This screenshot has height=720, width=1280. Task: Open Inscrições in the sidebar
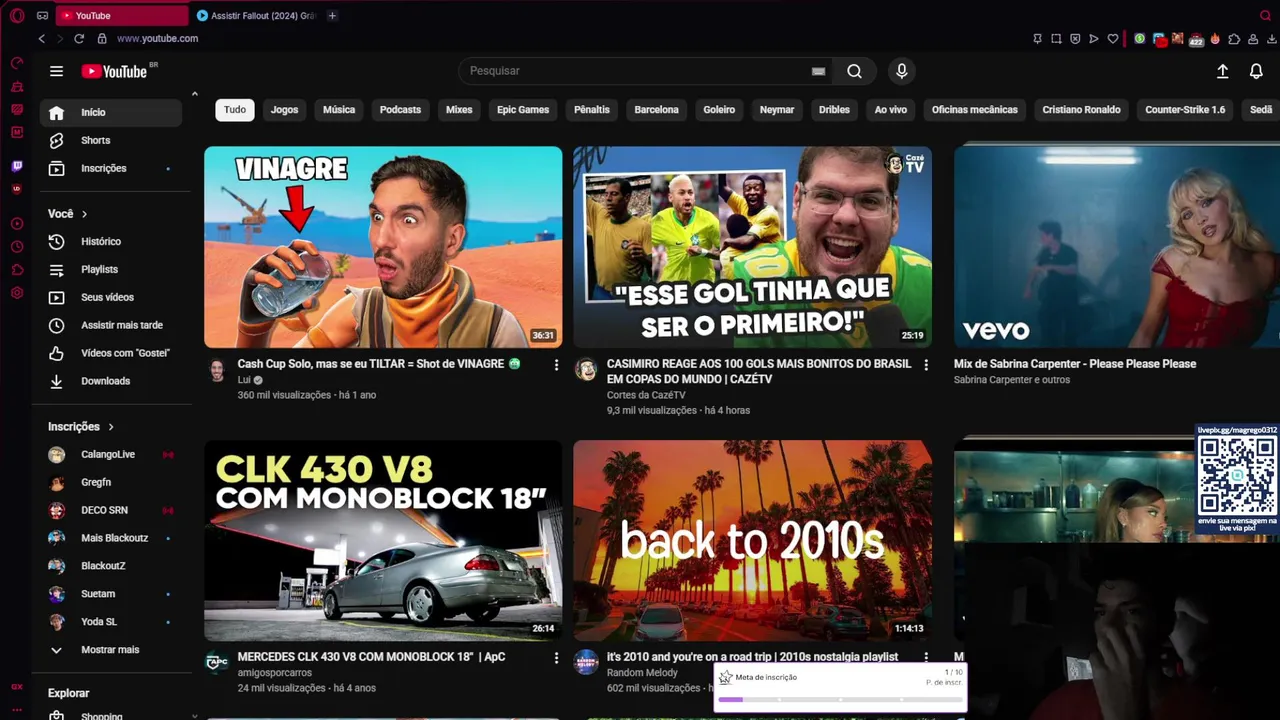pyautogui.click(x=110, y=168)
